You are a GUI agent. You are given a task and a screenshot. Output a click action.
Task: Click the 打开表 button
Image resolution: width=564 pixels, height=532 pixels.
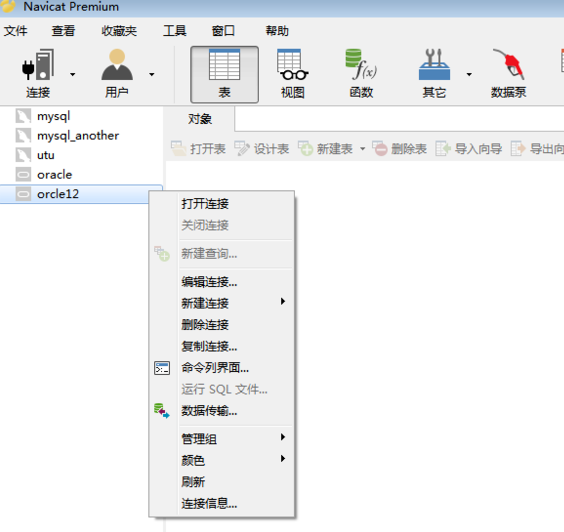pos(198,148)
